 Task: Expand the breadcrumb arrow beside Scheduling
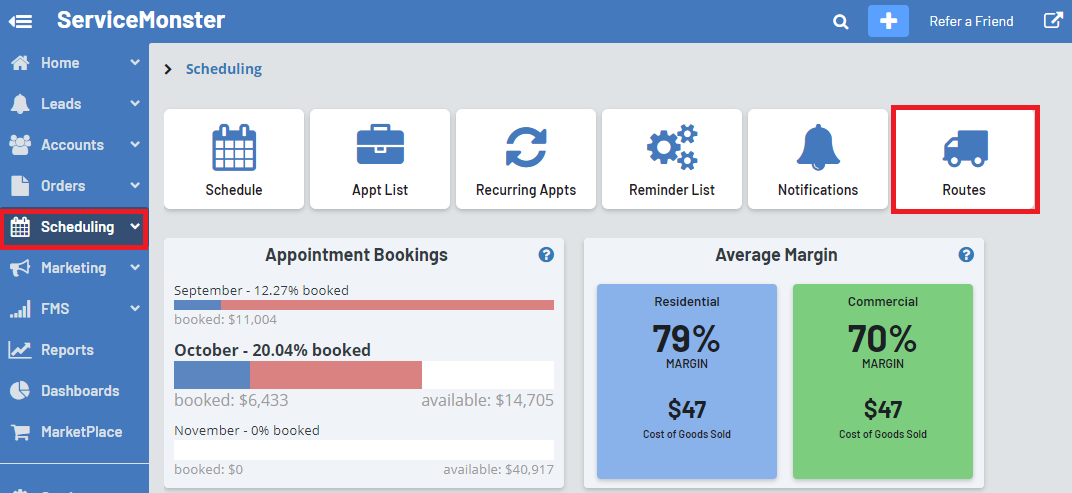point(168,69)
